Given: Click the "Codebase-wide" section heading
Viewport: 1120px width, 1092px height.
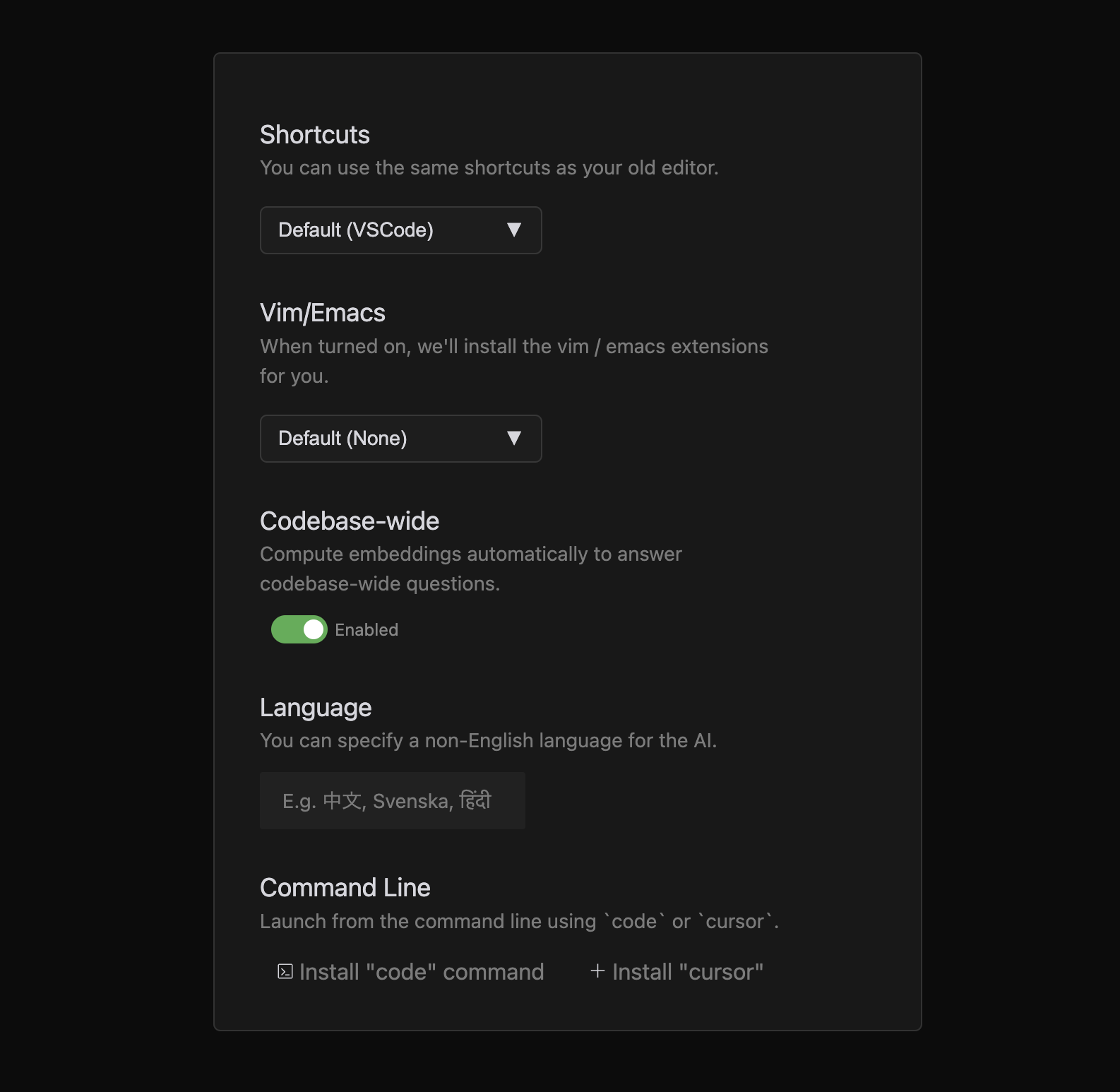Looking at the screenshot, I should 350,521.
